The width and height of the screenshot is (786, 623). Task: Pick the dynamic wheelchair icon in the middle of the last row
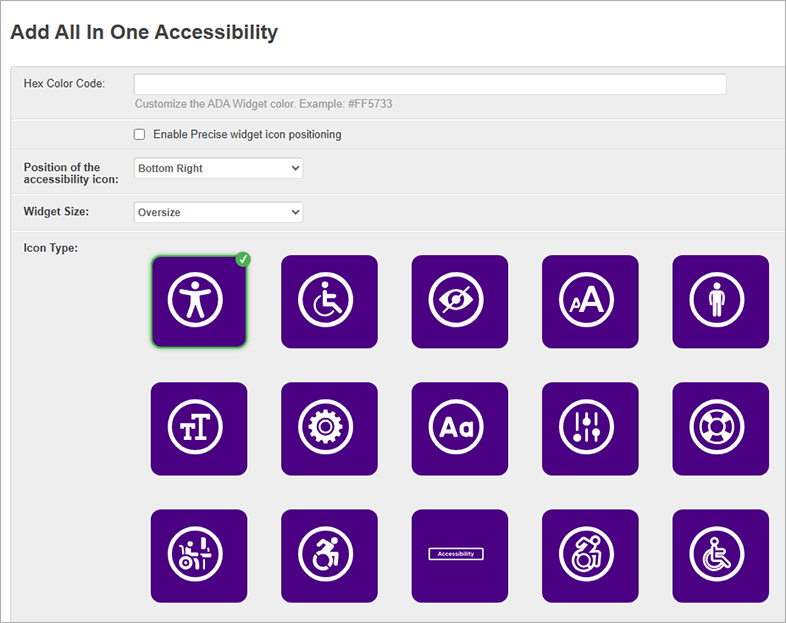pyautogui.click(x=329, y=556)
